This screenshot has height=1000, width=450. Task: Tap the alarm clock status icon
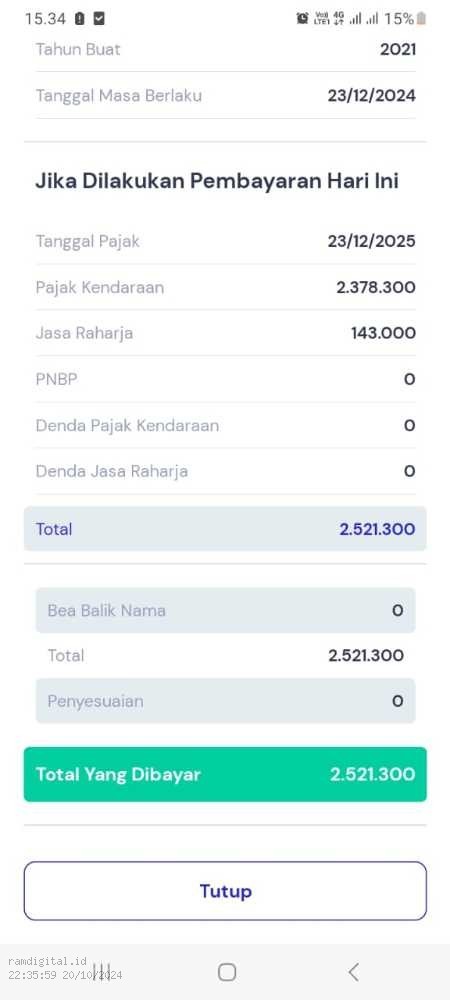302,18
